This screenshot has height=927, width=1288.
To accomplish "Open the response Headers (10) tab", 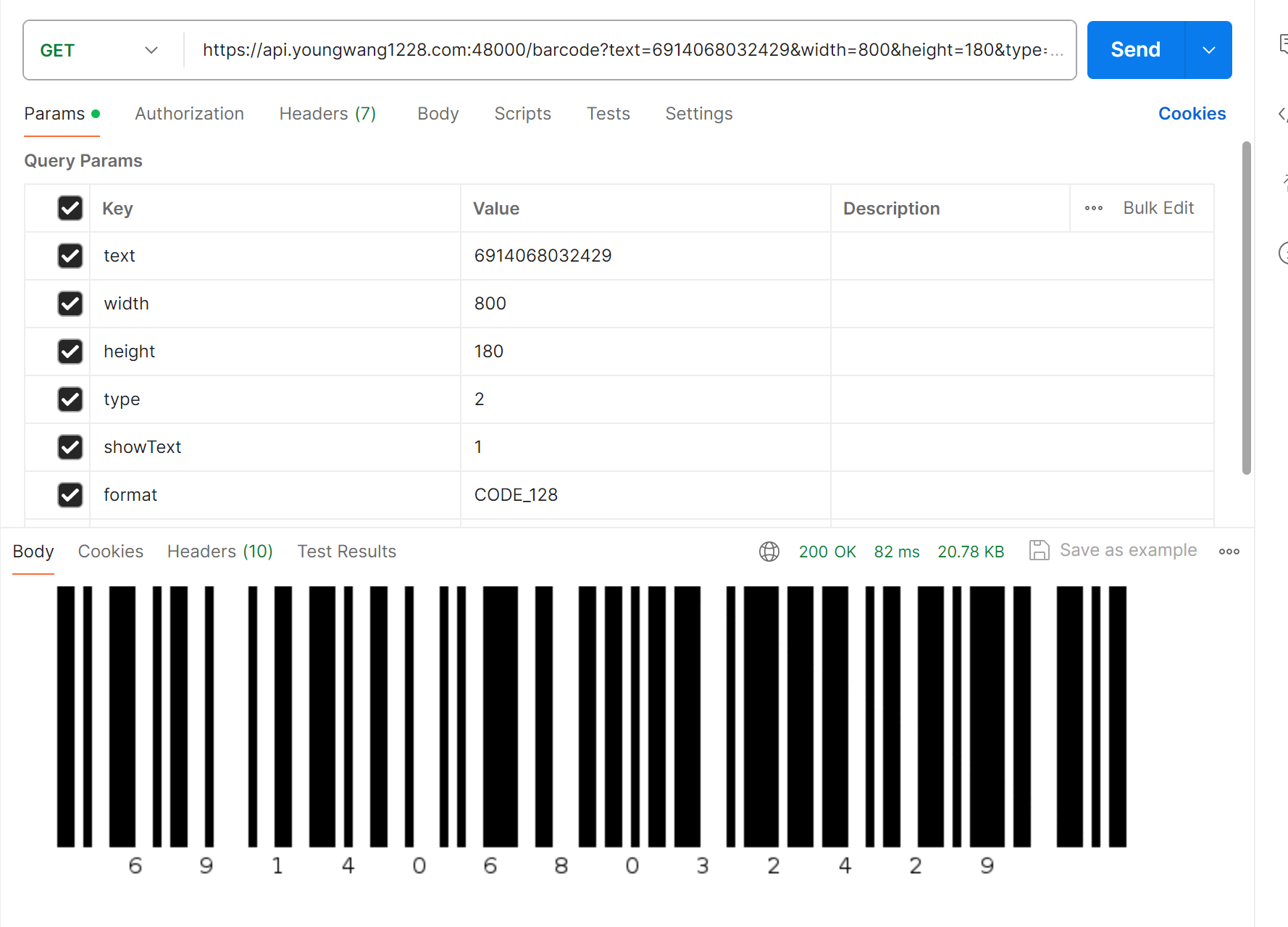I will (x=219, y=552).
